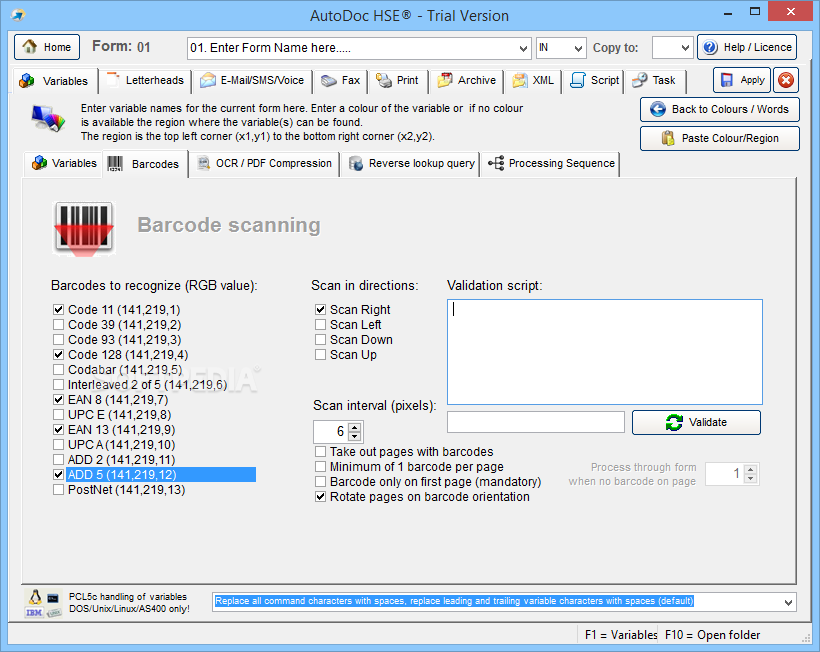Click the Paste Colour/Region button
The width and height of the screenshot is (820, 652).
click(720, 139)
